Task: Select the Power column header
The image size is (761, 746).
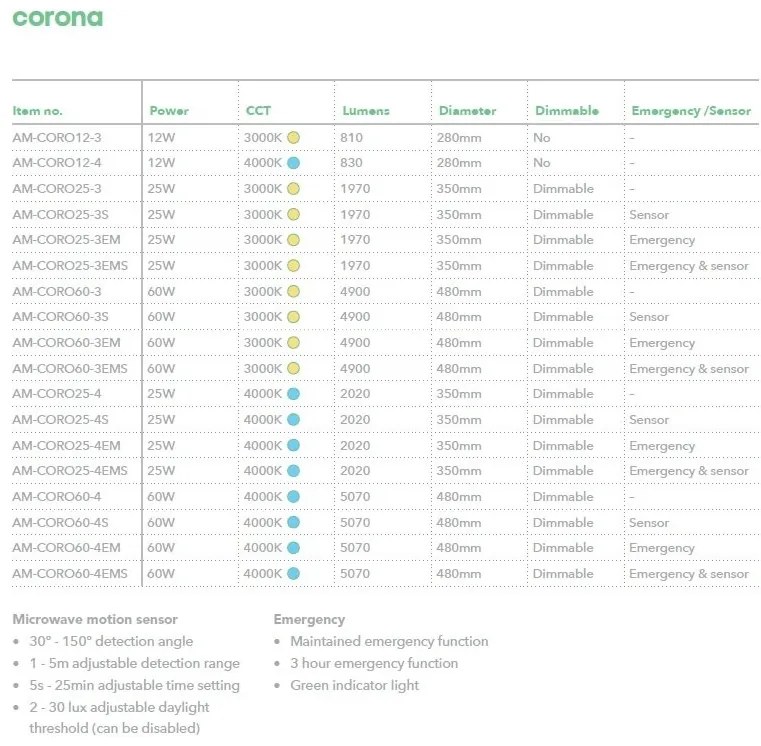Action: coord(169,111)
